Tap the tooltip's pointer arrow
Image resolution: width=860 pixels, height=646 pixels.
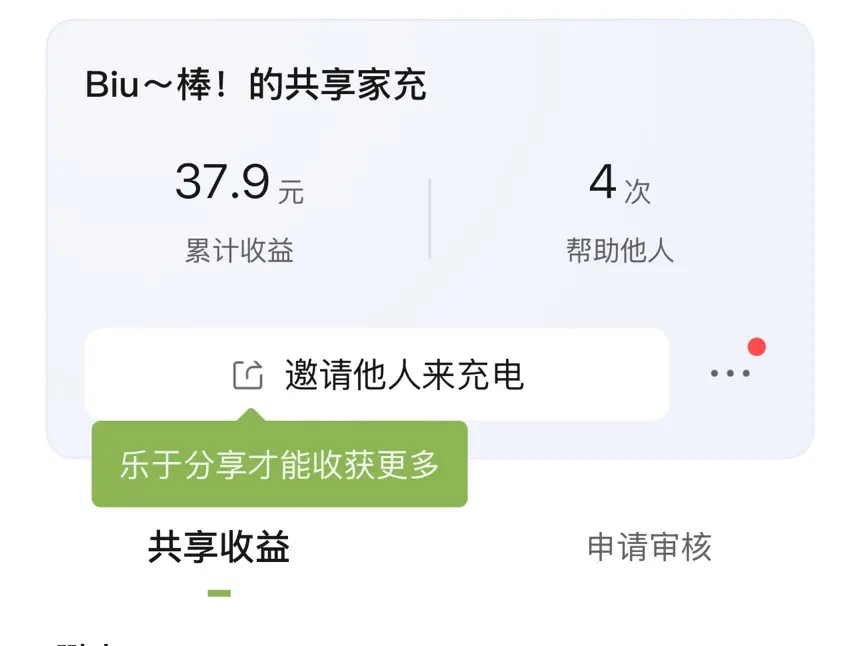point(252,415)
